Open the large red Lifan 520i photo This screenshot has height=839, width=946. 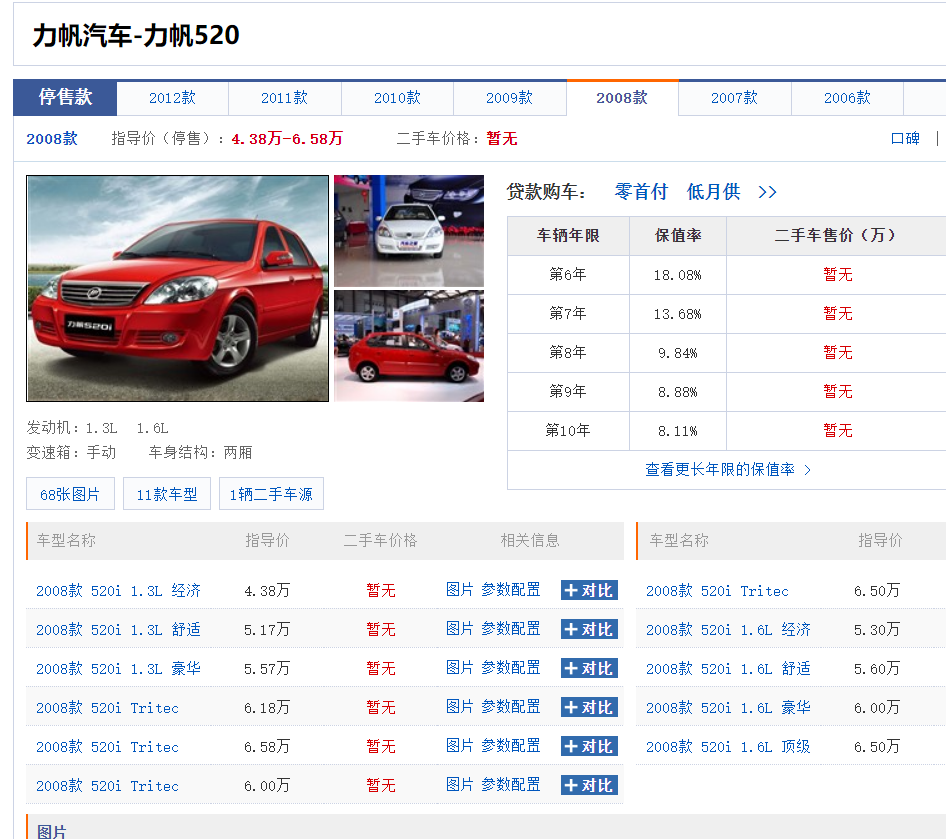[x=177, y=288]
